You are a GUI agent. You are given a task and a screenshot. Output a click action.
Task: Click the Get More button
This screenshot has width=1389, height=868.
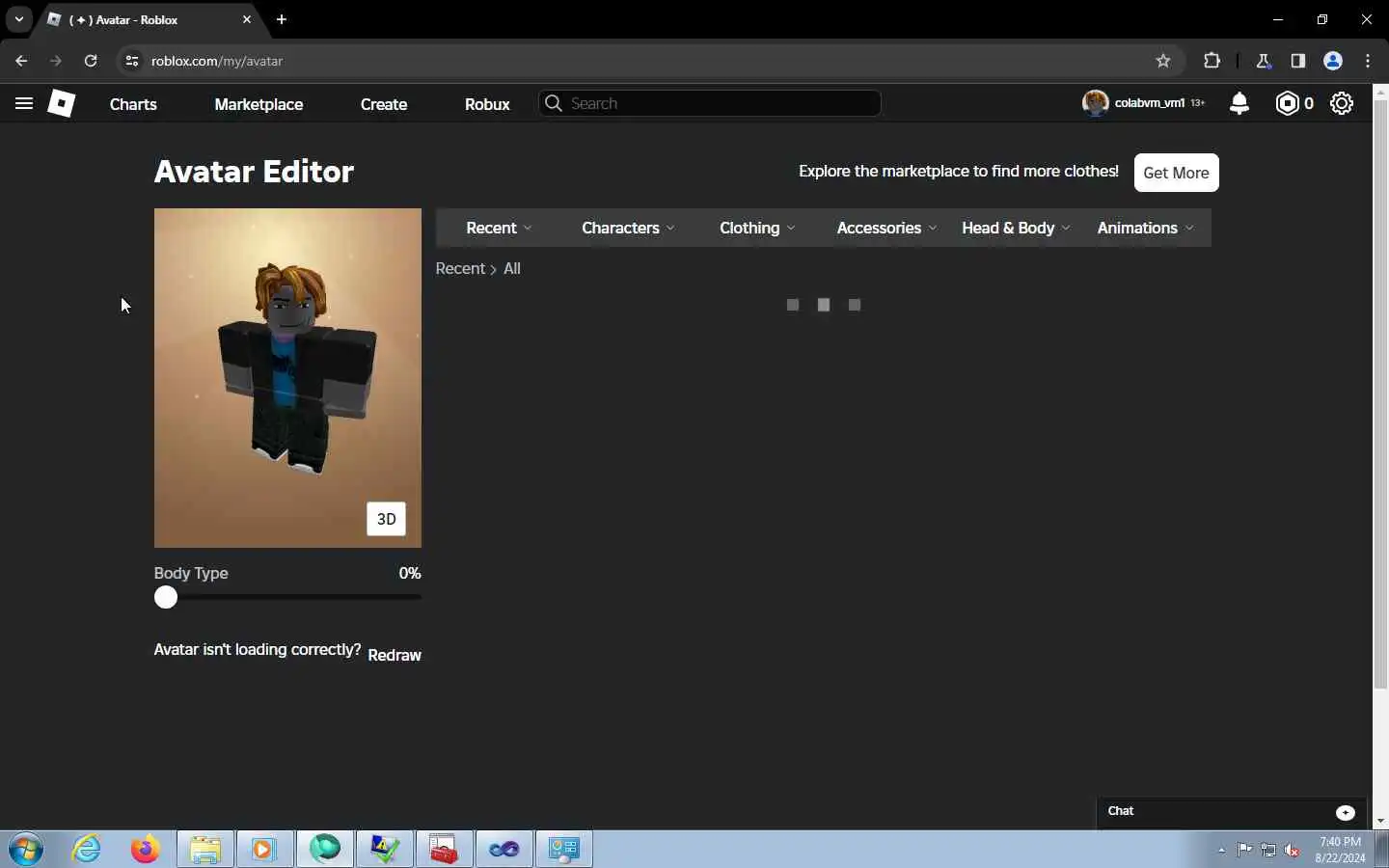[x=1176, y=173]
